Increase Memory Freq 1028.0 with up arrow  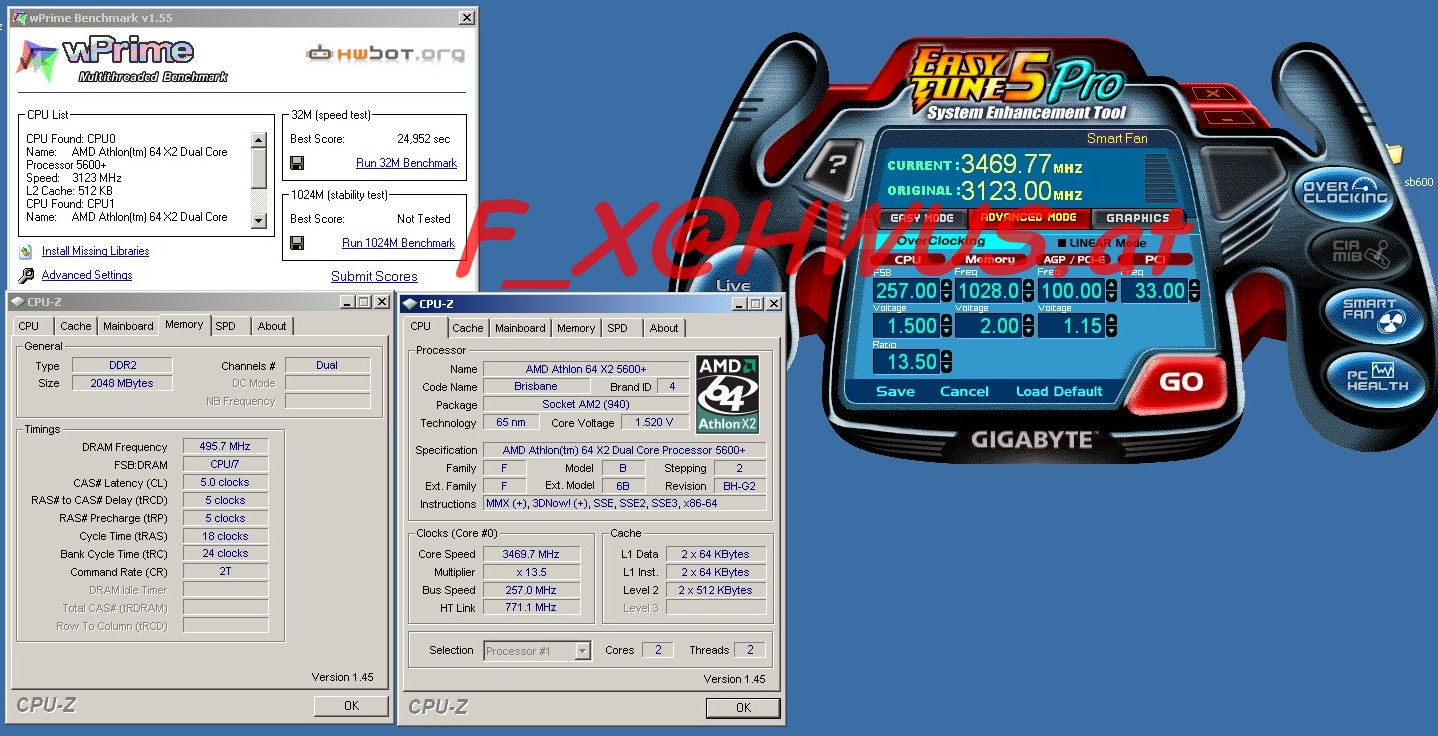tap(1028, 285)
